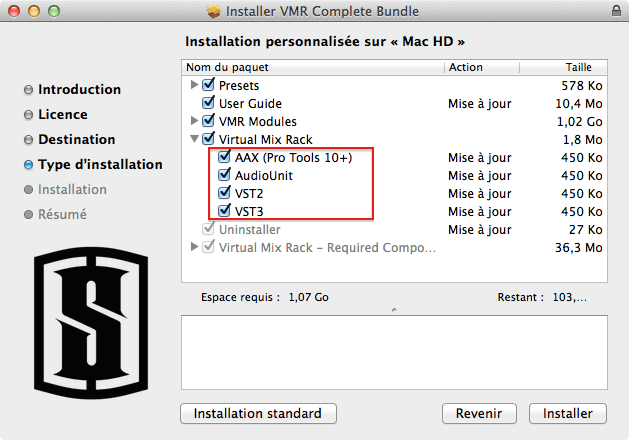Uncheck the AAX (Pro Tools 10+) checkbox
Screen dimensions: 629x440
pos(224,158)
